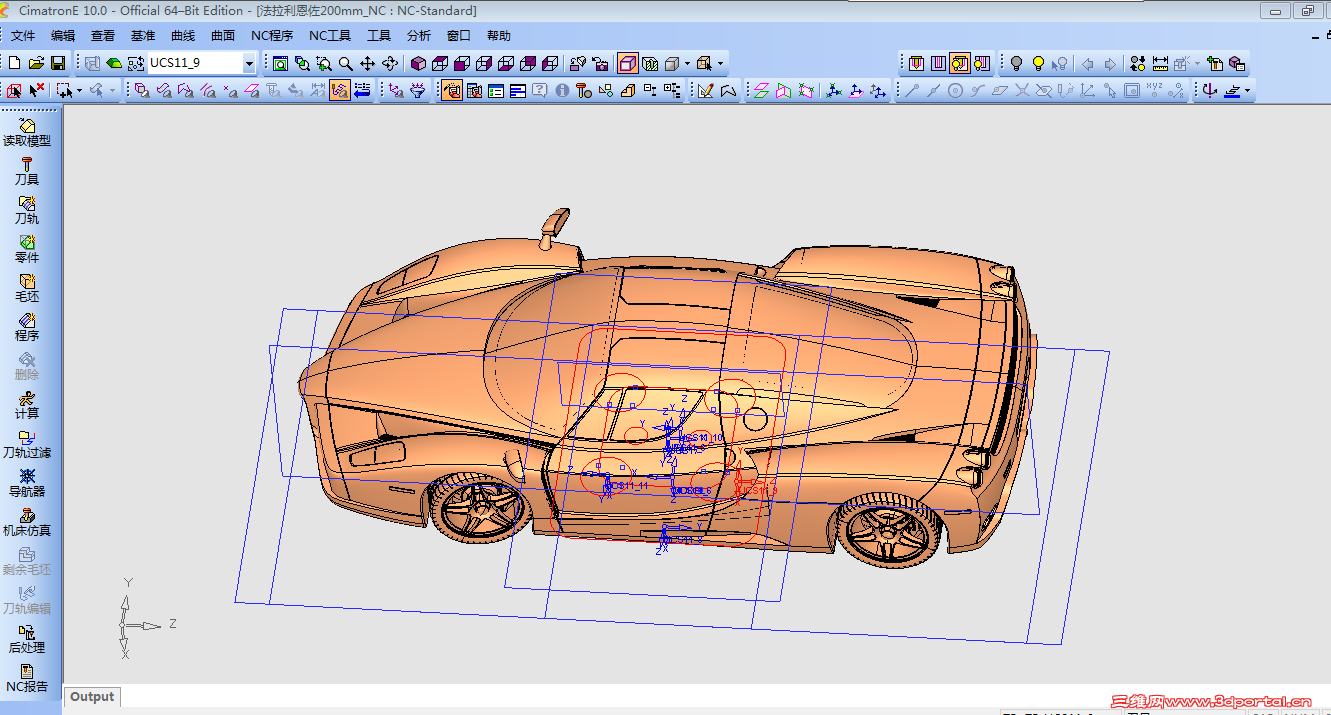
Task: Click the Save floppy disk icon
Action: (58, 63)
